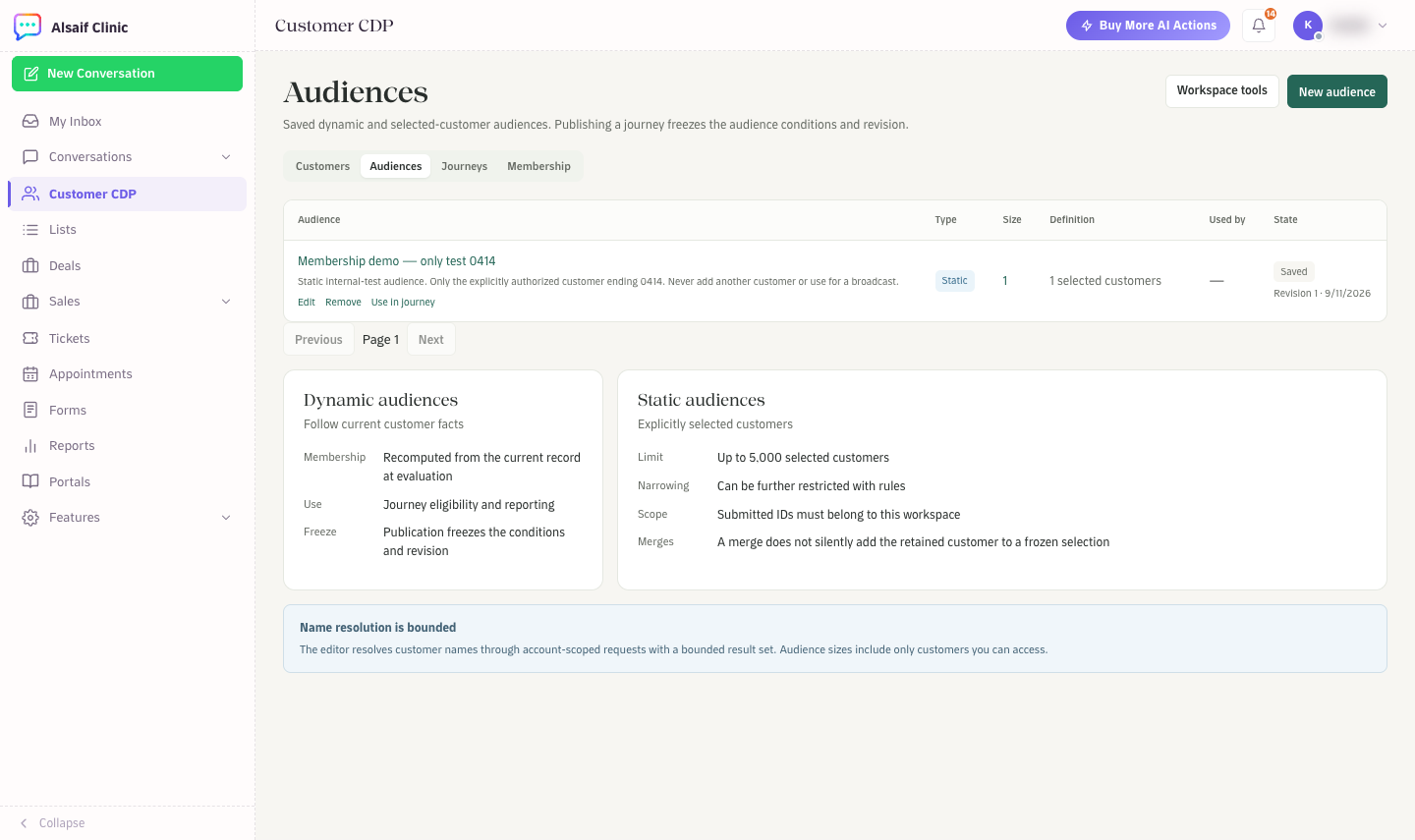Click Buy More AI Actions button
This screenshot has width=1415, height=840.
click(1148, 26)
